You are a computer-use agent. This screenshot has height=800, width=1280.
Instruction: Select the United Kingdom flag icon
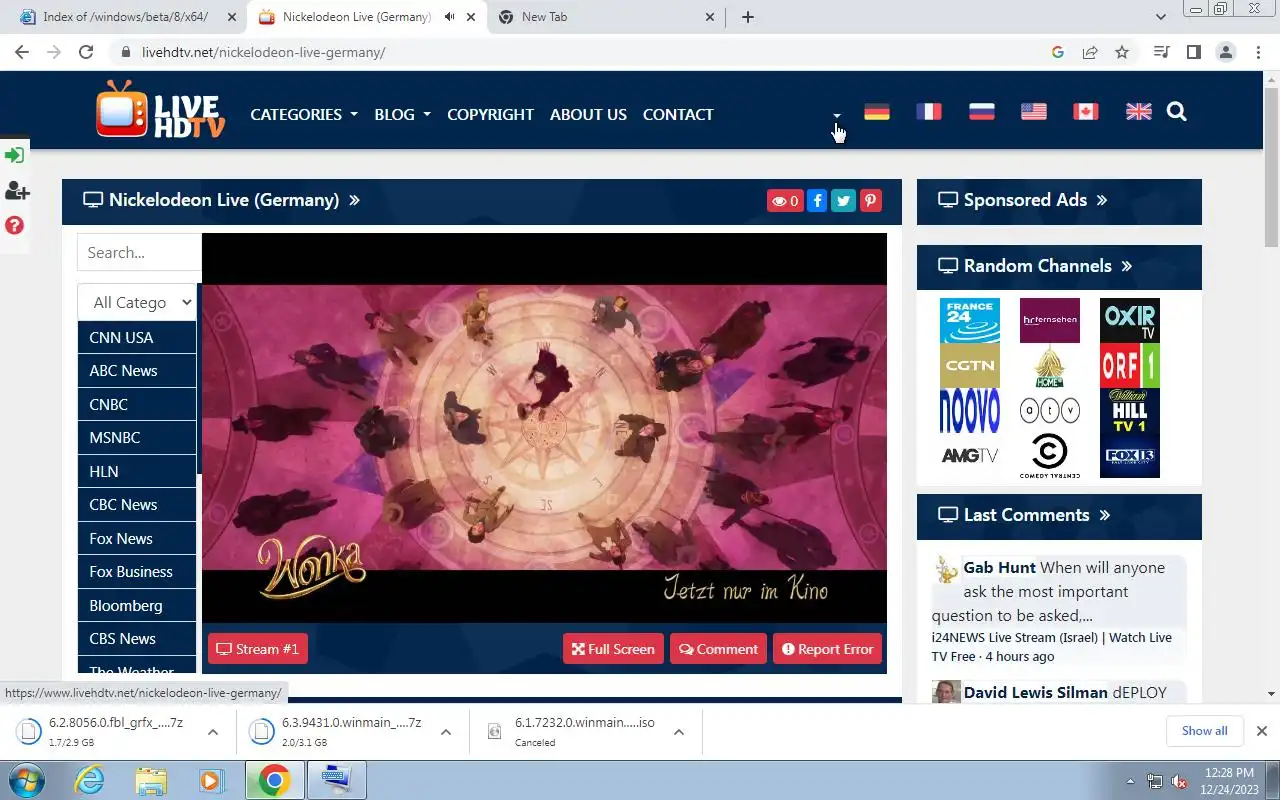click(x=1139, y=112)
